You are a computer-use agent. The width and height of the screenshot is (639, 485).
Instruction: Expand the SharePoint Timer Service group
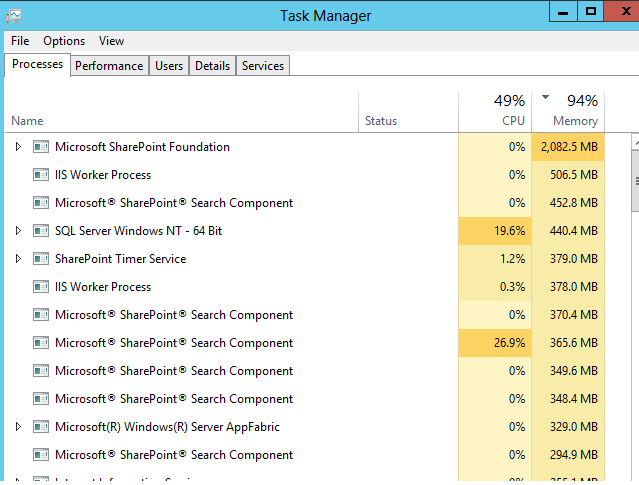click(x=17, y=259)
